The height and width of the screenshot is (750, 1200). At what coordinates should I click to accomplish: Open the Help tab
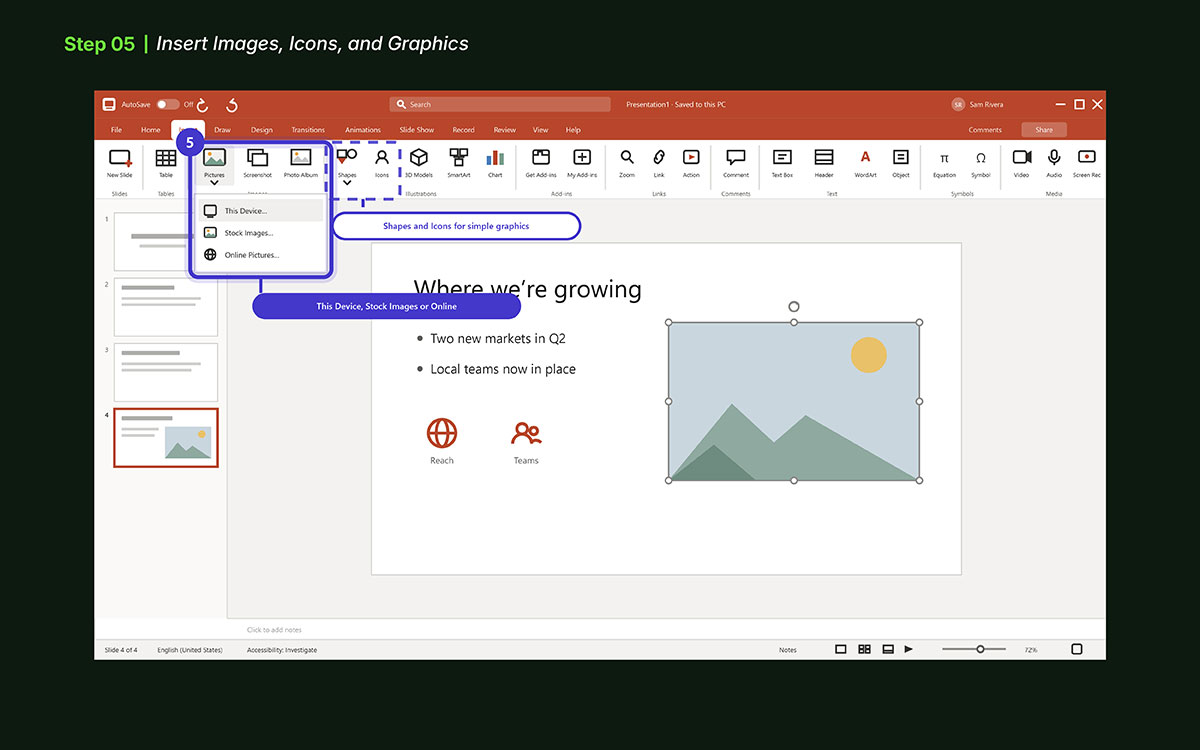tap(573, 130)
